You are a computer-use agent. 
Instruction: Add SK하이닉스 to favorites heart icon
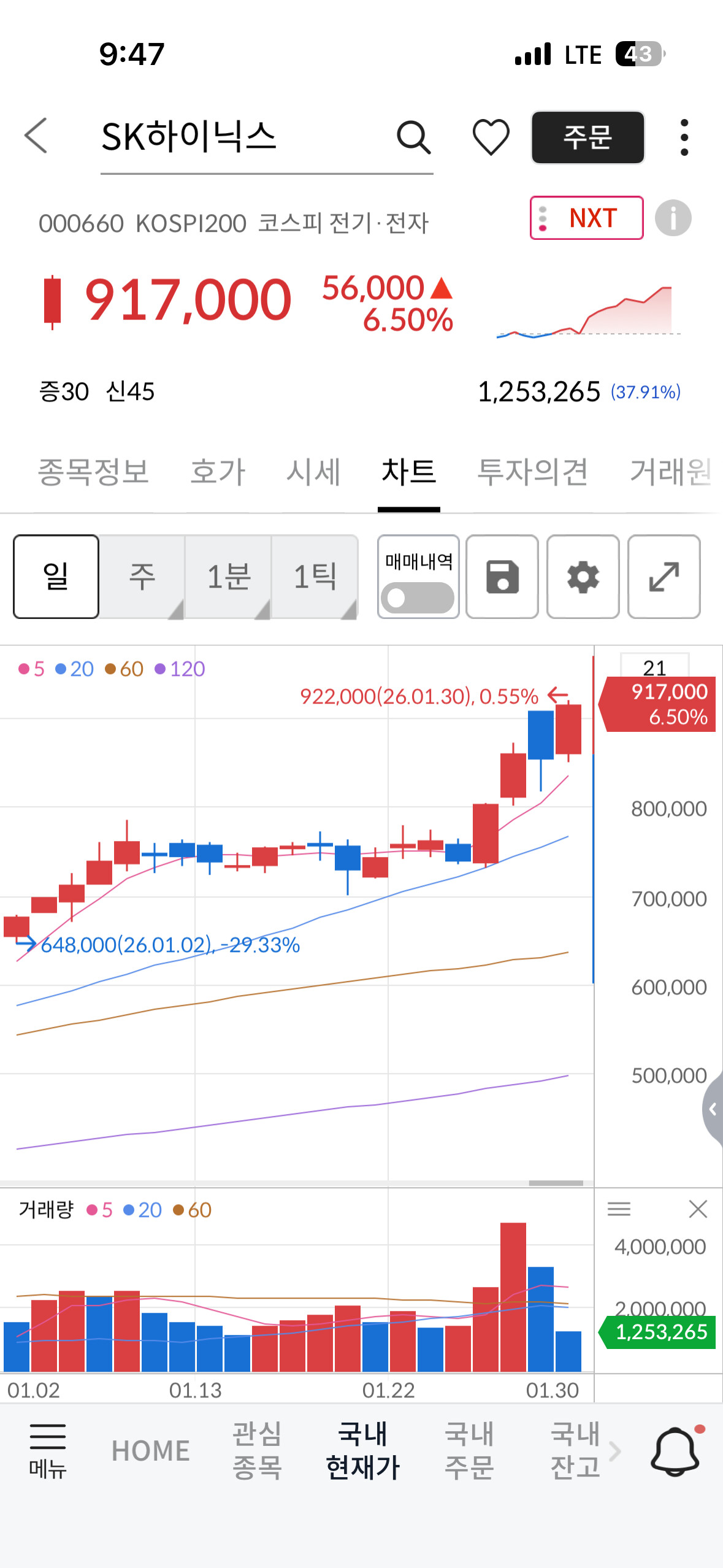491,136
